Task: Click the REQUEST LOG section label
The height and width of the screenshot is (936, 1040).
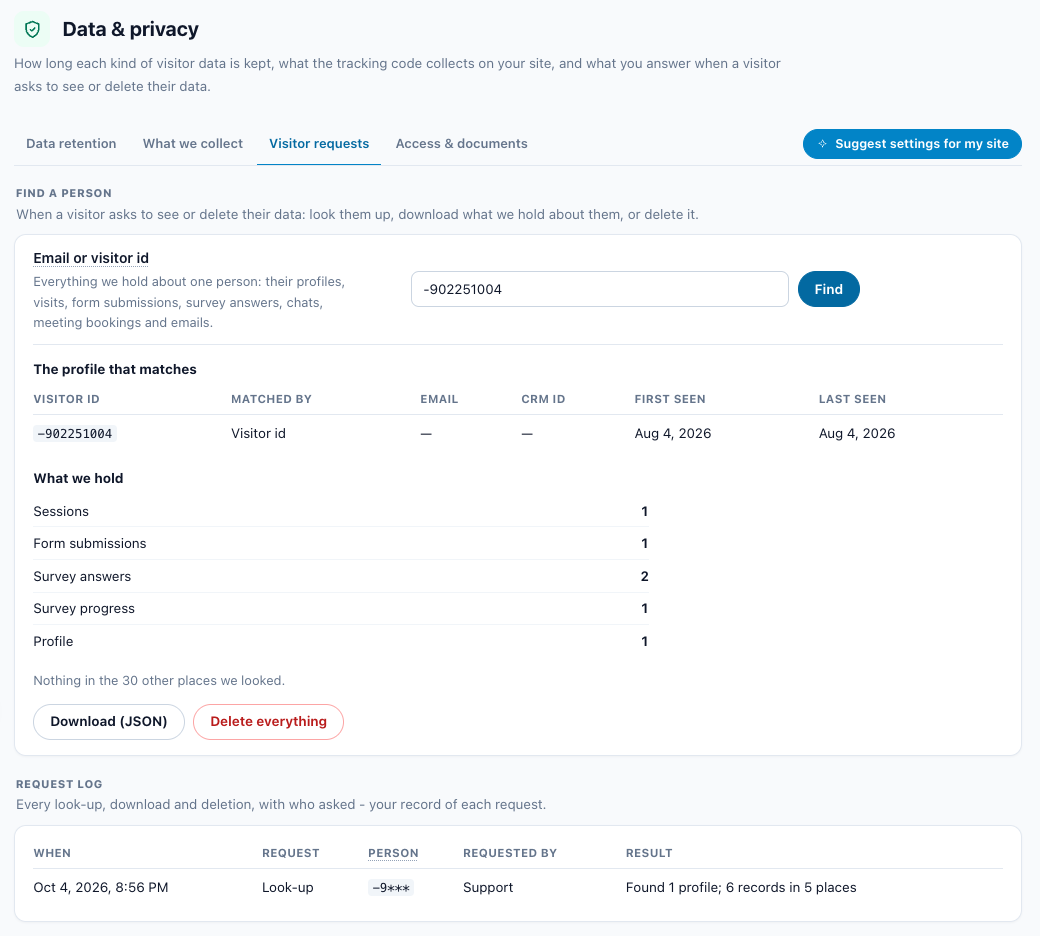Action: click(x=59, y=784)
